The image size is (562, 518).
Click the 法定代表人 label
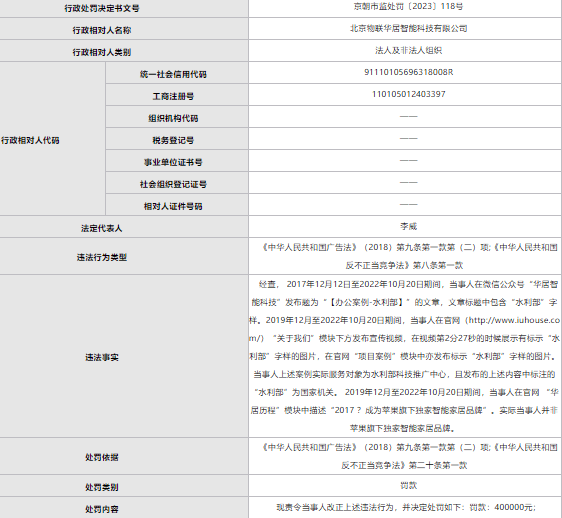coord(102,228)
